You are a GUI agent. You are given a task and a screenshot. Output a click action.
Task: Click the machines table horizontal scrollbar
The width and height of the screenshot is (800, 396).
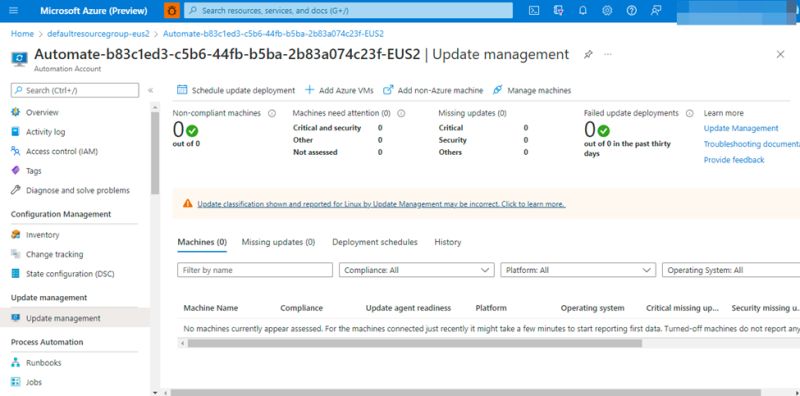pyautogui.click(x=415, y=343)
